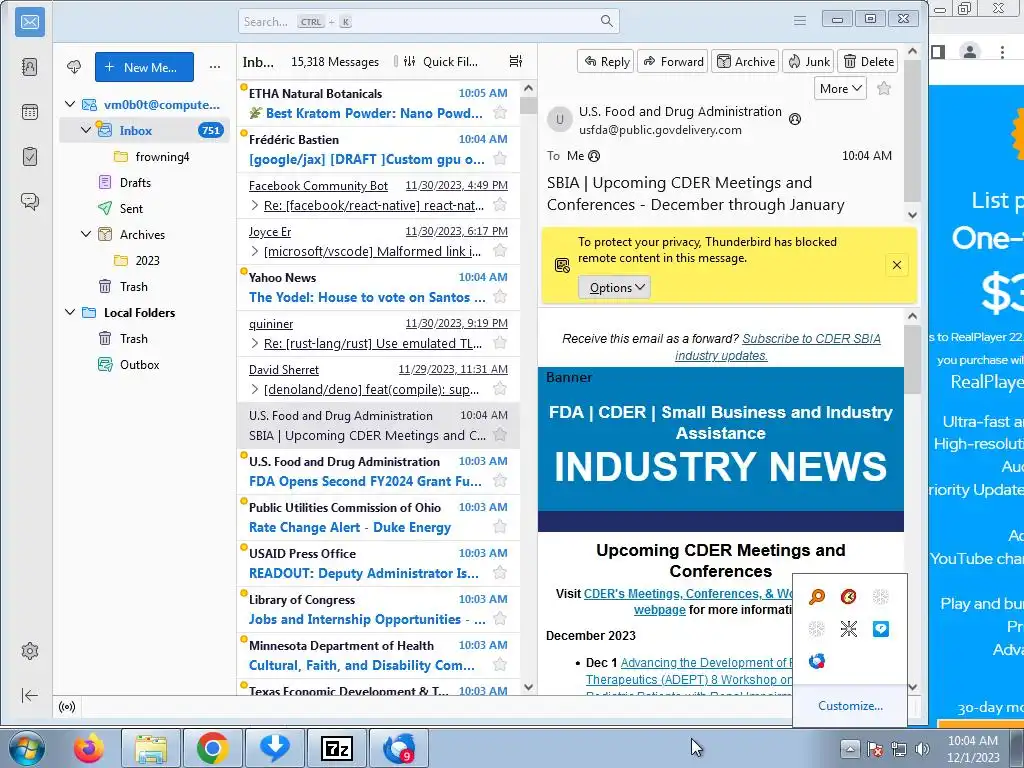1024x768 pixels.
Task: Open folder pane options ellipsis menu
Action: pos(215,67)
